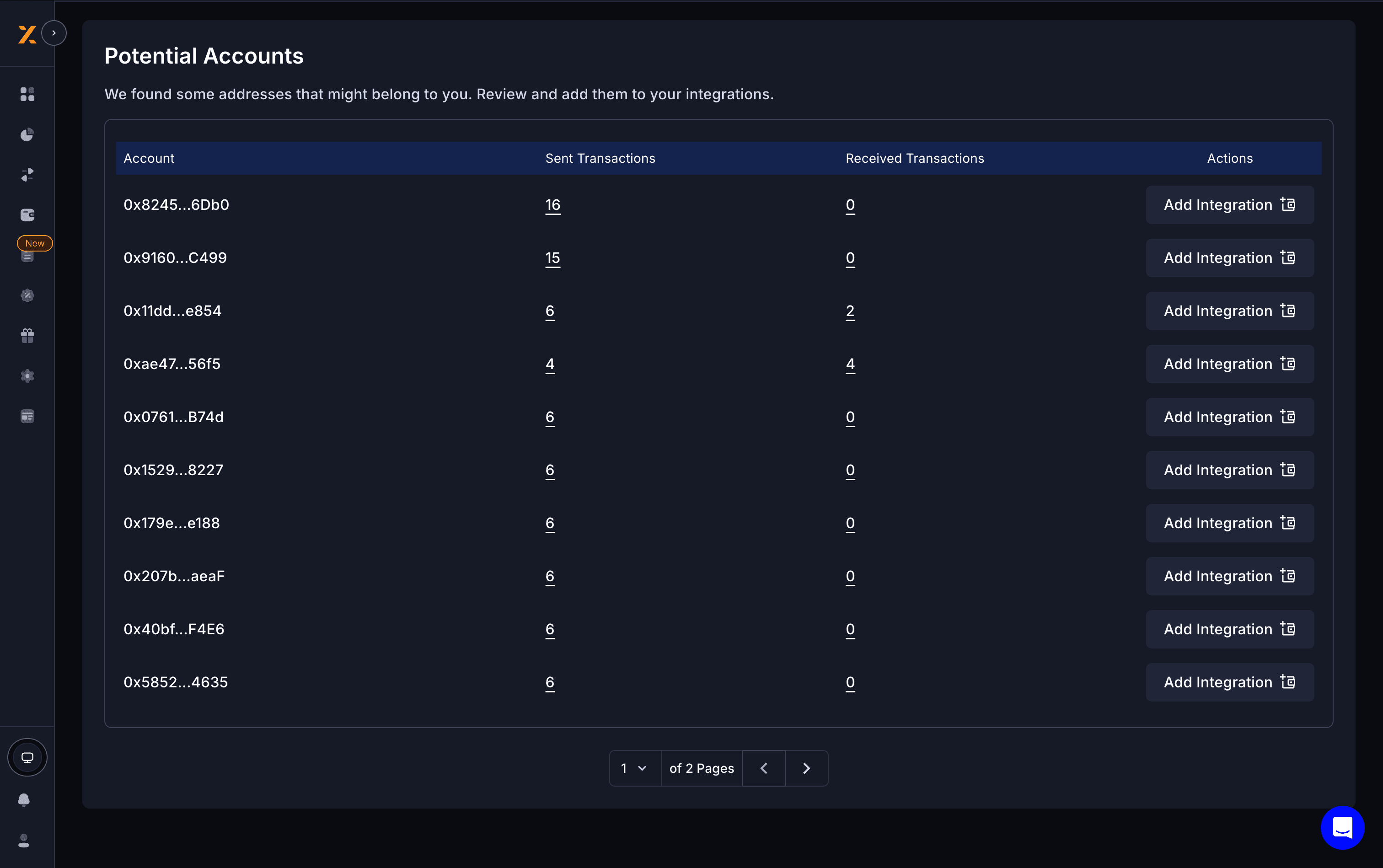
Task: Select the reports card icon below settings
Action: click(27, 416)
